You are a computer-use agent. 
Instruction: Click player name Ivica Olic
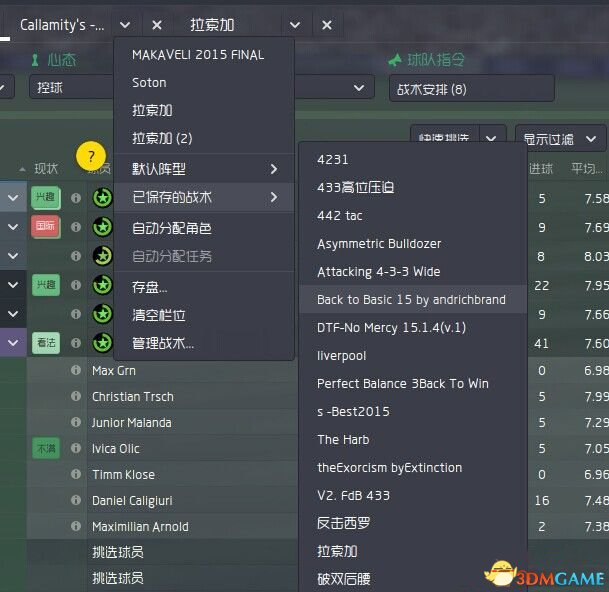(x=116, y=449)
